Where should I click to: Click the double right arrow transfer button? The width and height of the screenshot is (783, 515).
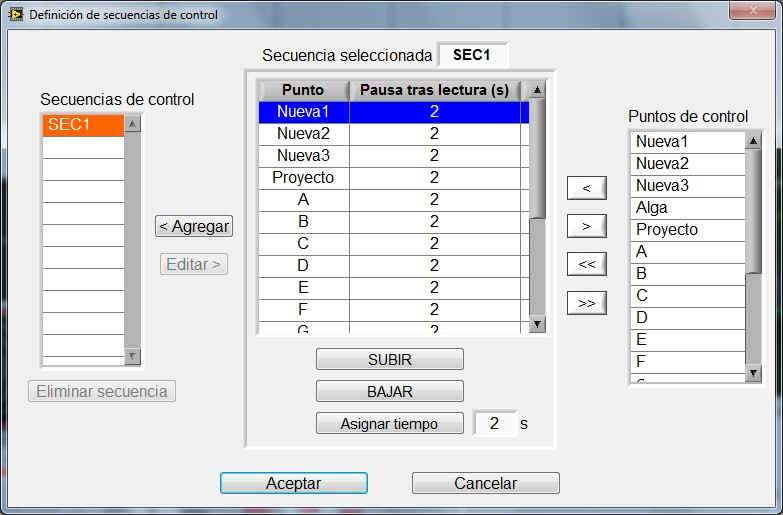tap(586, 302)
